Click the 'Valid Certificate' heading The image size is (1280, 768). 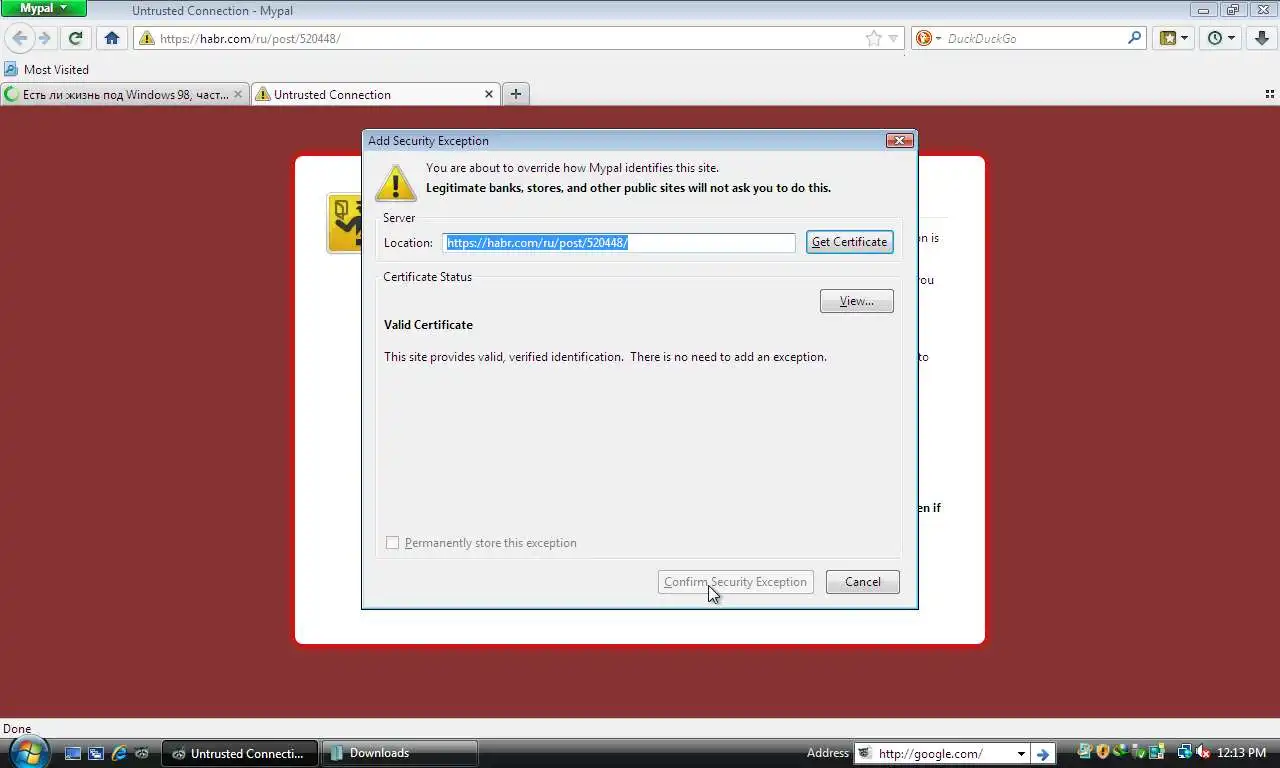click(x=428, y=325)
